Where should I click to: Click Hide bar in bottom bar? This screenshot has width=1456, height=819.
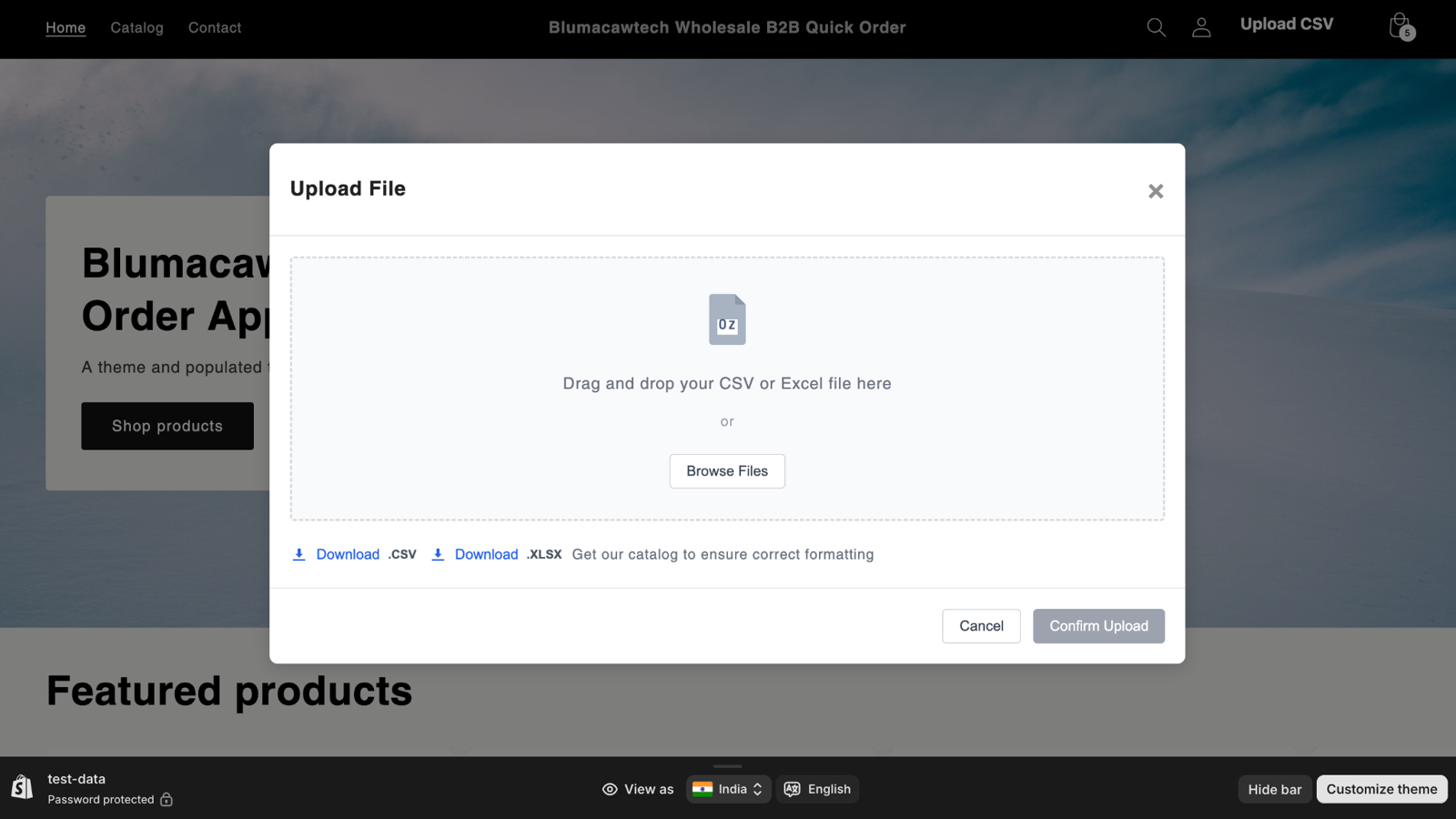click(1275, 789)
